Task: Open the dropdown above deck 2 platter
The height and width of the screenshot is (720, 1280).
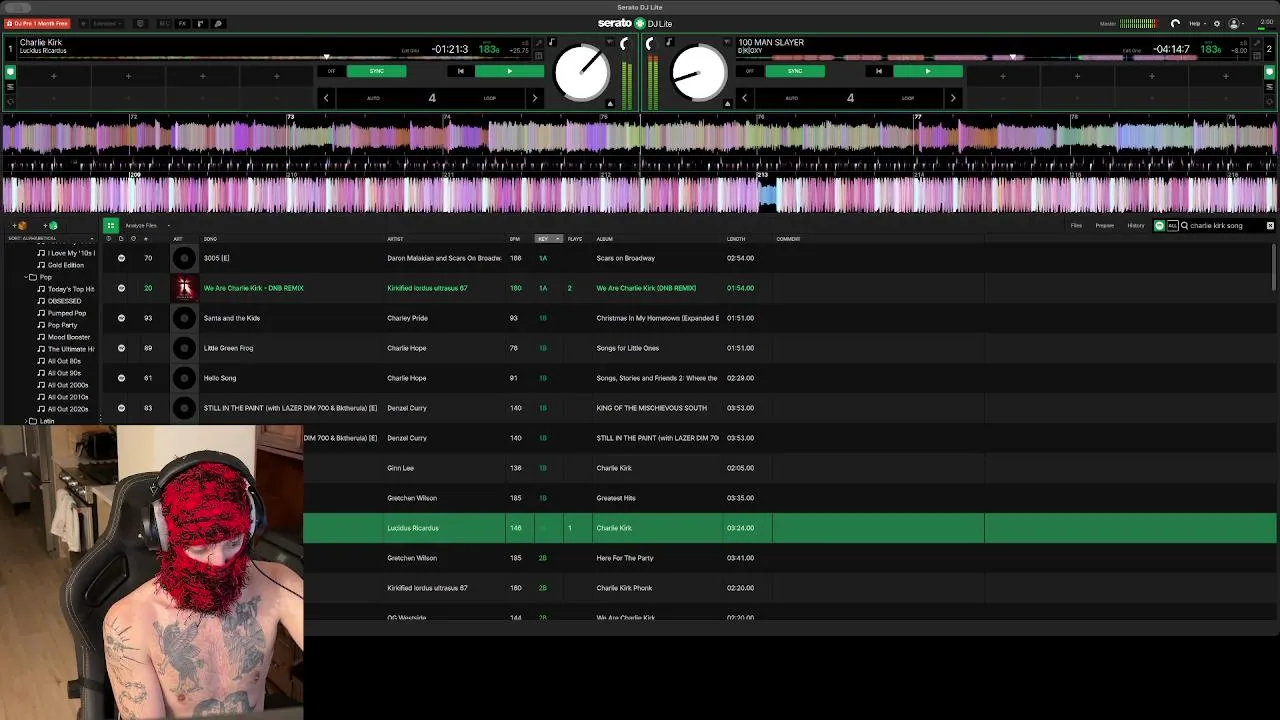Action: [x=728, y=42]
